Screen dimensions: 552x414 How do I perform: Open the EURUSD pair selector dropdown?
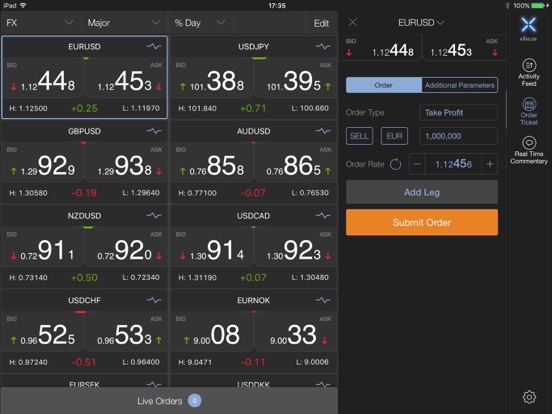pyautogui.click(x=421, y=23)
